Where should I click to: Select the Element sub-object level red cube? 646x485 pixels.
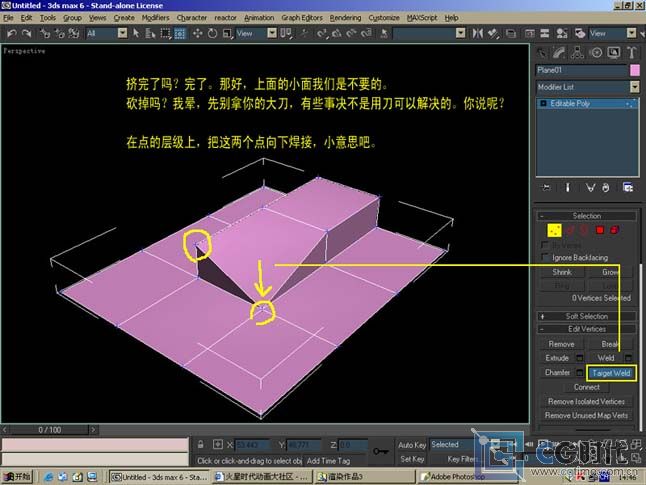coord(614,230)
